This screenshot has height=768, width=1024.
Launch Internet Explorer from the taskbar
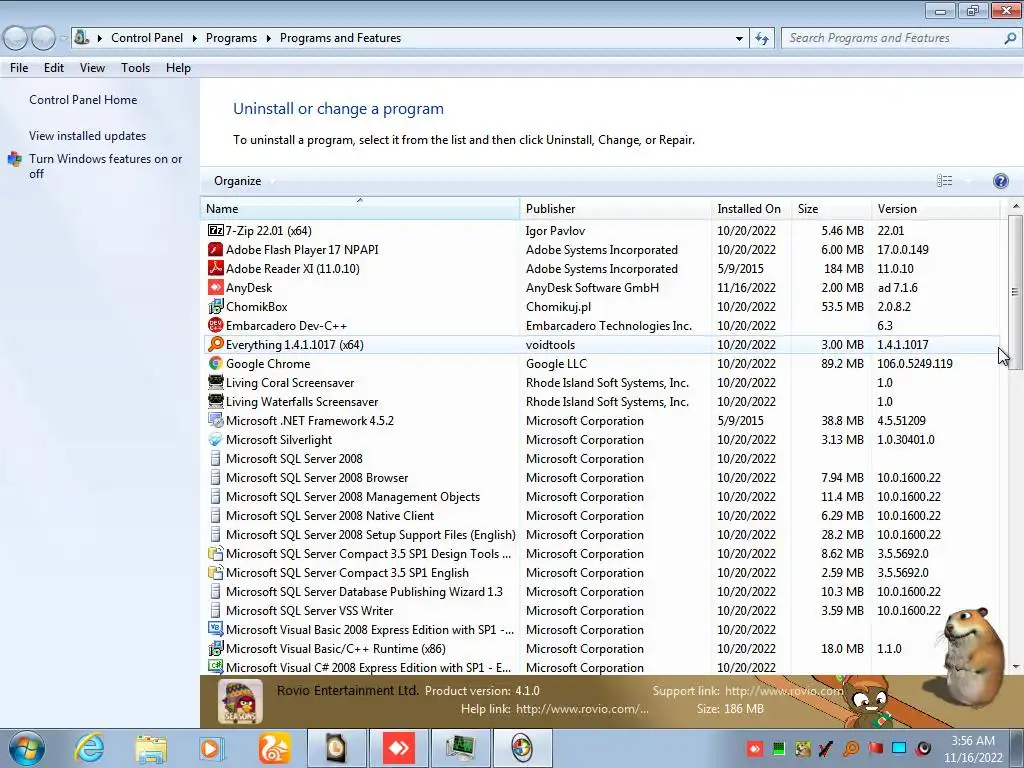[x=89, y=748]
